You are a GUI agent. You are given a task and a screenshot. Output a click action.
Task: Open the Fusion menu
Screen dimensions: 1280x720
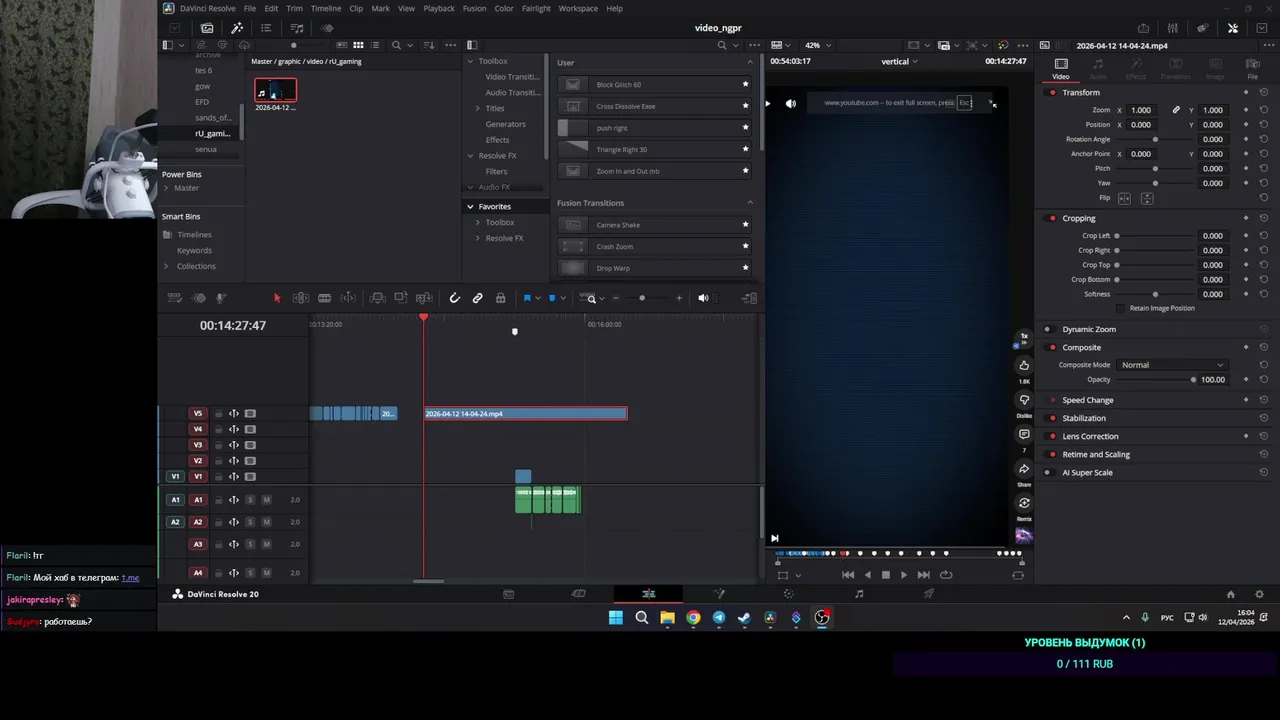[474, 8]
